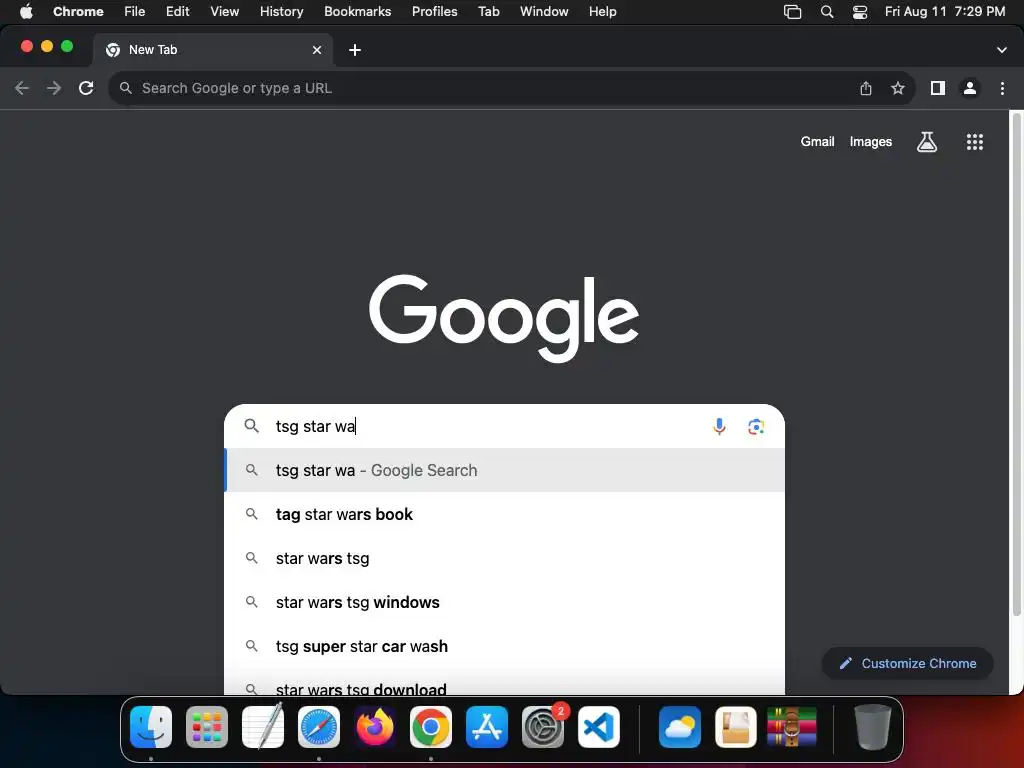Select suggestion 'star wars tsg'

click(x=504, y=558)
